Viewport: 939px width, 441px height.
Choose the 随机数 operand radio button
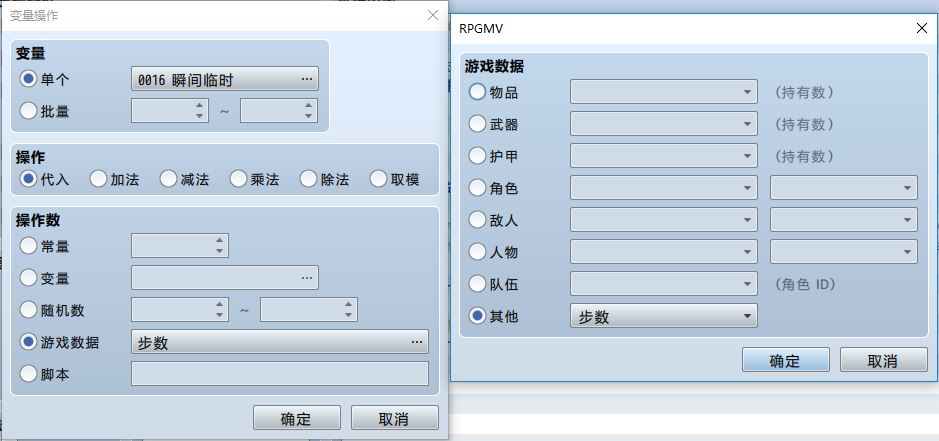(28, 310)
